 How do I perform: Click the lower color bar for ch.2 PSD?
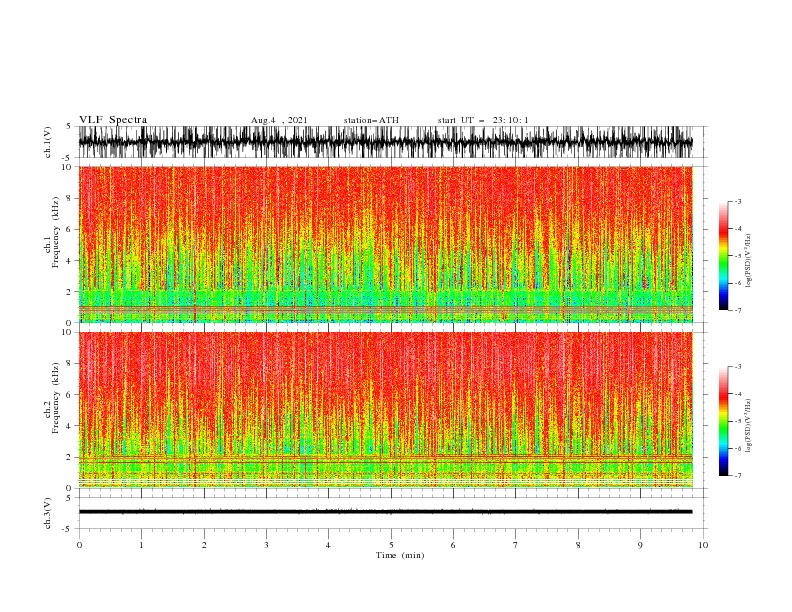(724, 421)
